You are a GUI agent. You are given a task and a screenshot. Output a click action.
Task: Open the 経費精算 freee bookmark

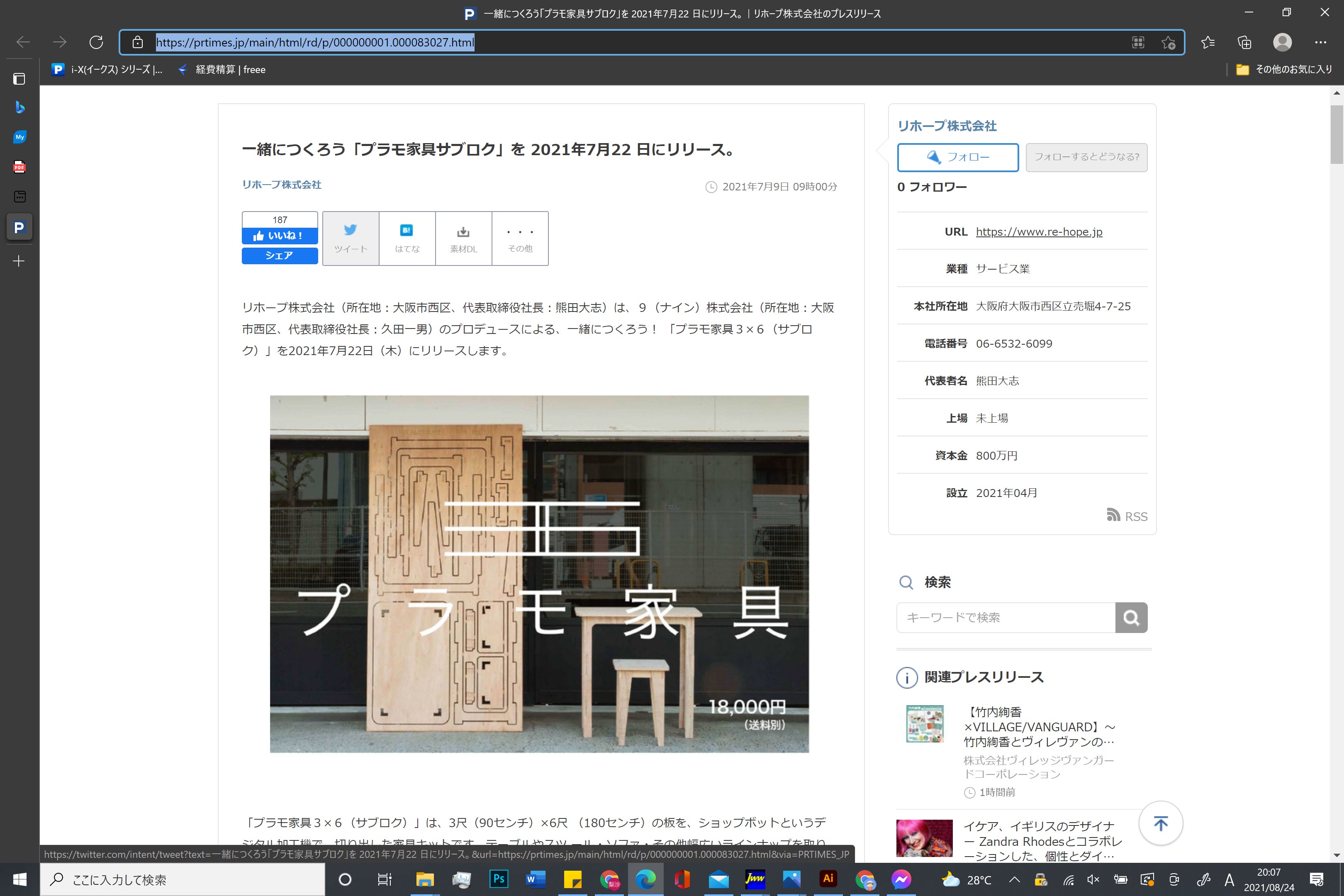(222, 70)
